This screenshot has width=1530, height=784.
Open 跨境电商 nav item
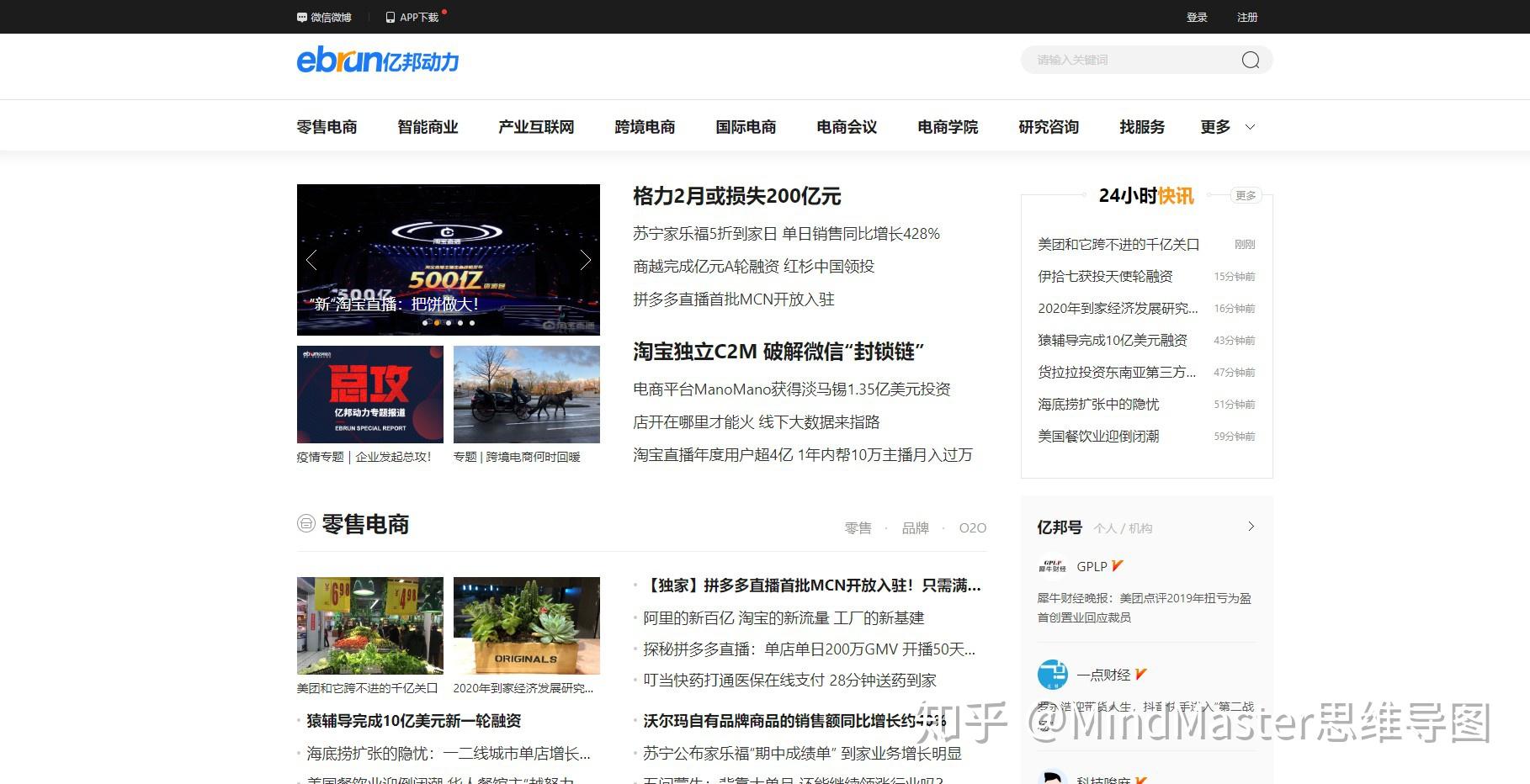pyautogui.click(x=645, y=127)
